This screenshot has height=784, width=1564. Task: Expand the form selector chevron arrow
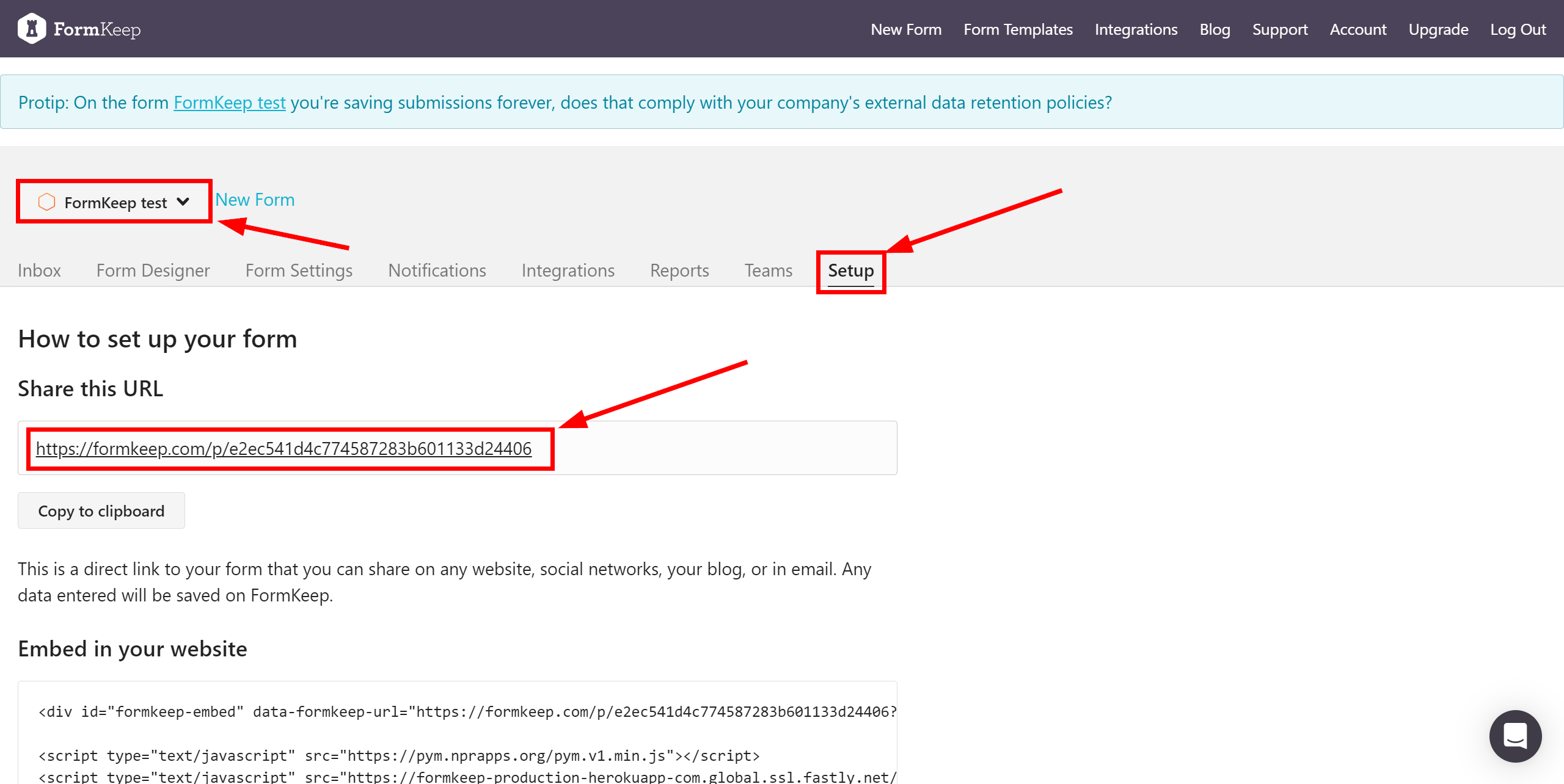(x=184, y=201)
